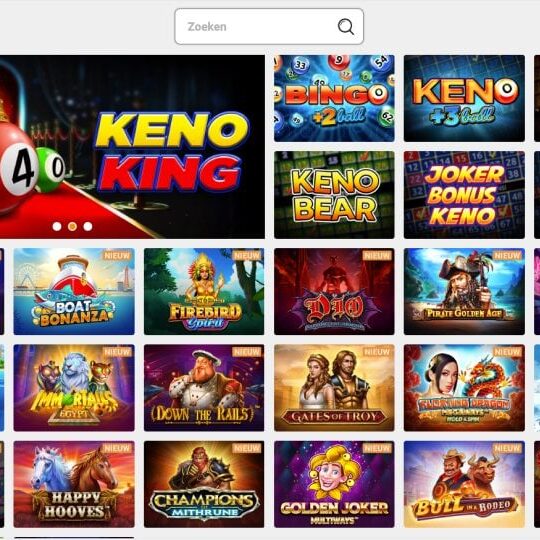Open the Keno King banner
540x540 pixels.
pyautogui.click(x=132, y=147)
